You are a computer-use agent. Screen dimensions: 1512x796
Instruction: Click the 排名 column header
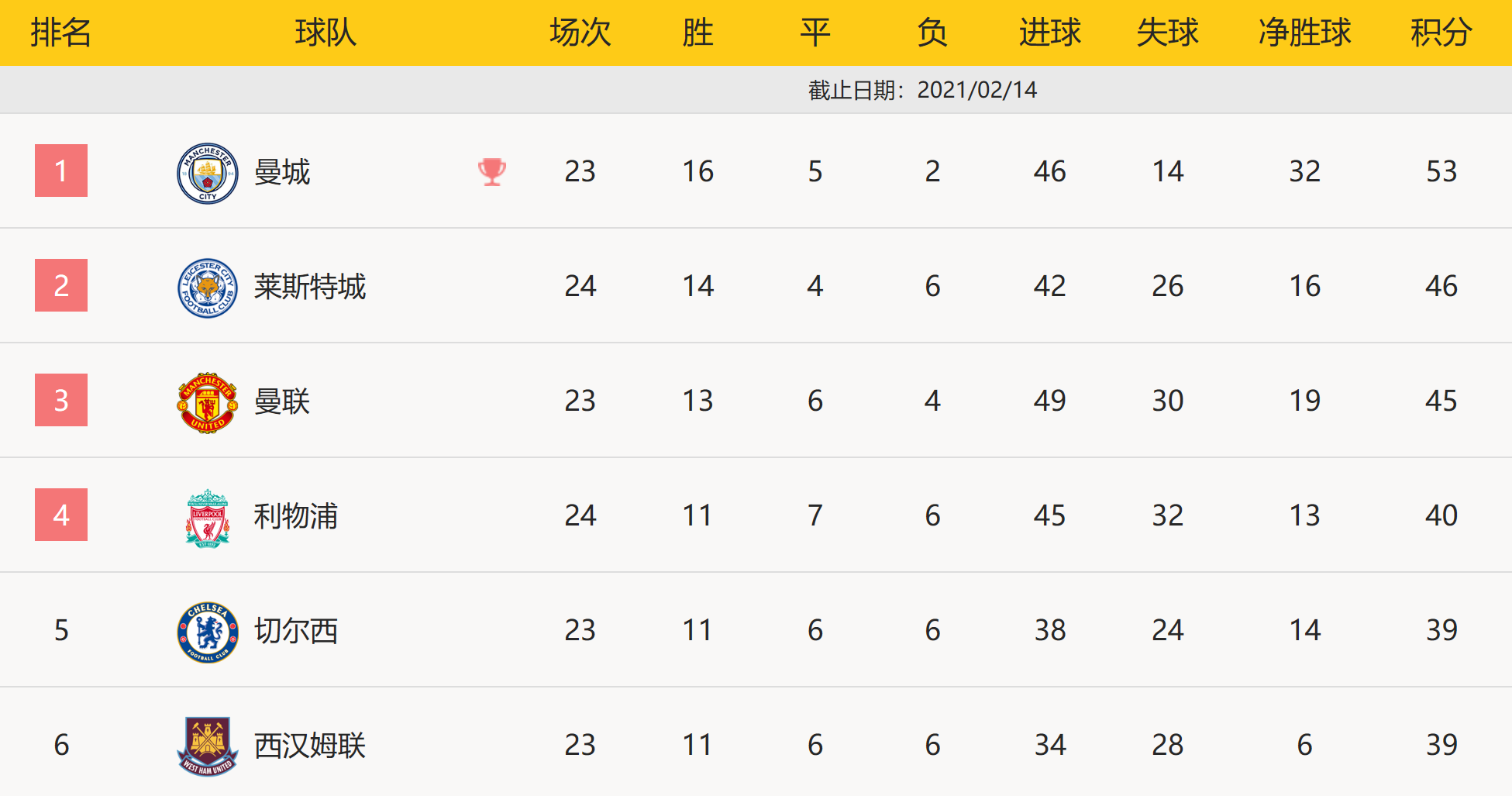click(x=61, y=33)
